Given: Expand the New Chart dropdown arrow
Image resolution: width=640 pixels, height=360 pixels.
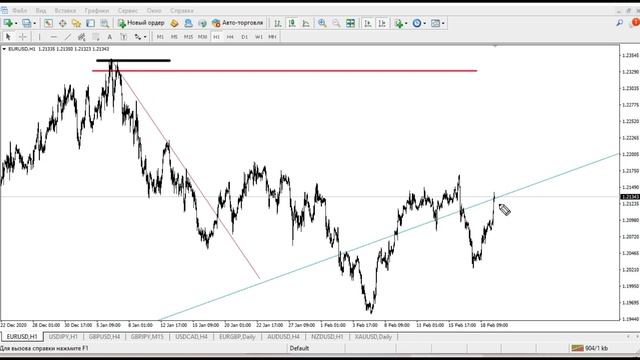Looking at the screenshot, I should click(16, 24).
